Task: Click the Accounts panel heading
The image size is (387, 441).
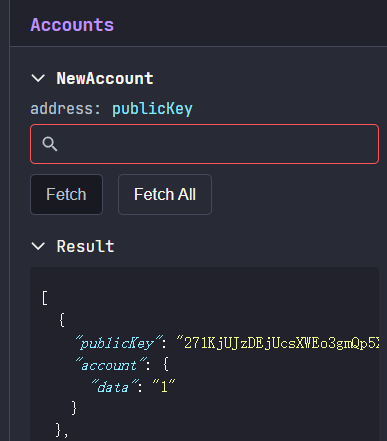Action: [72, 25]
